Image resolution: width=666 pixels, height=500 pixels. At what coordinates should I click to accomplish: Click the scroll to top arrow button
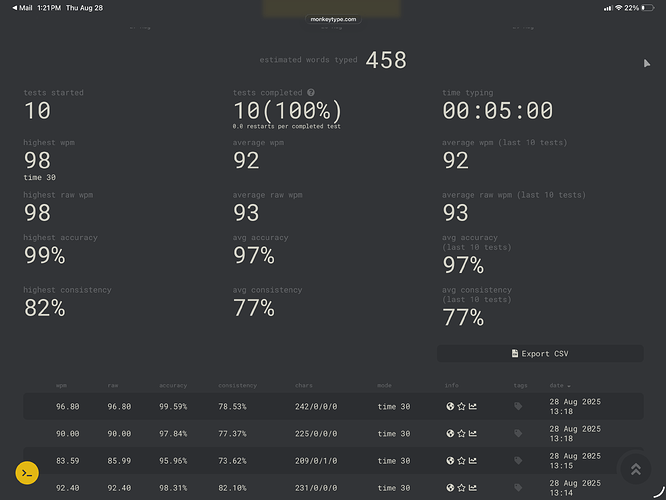point(635,469)
